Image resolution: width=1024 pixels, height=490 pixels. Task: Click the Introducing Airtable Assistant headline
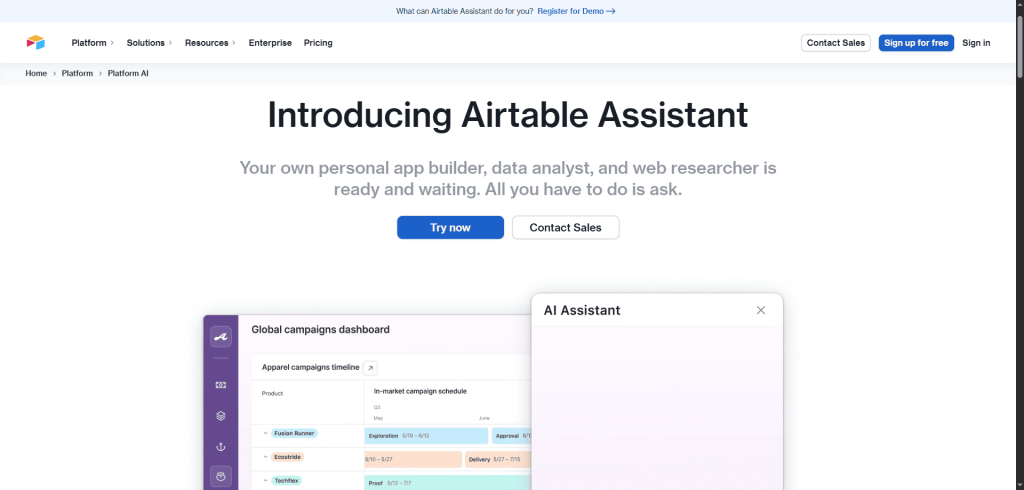[507, 116]
